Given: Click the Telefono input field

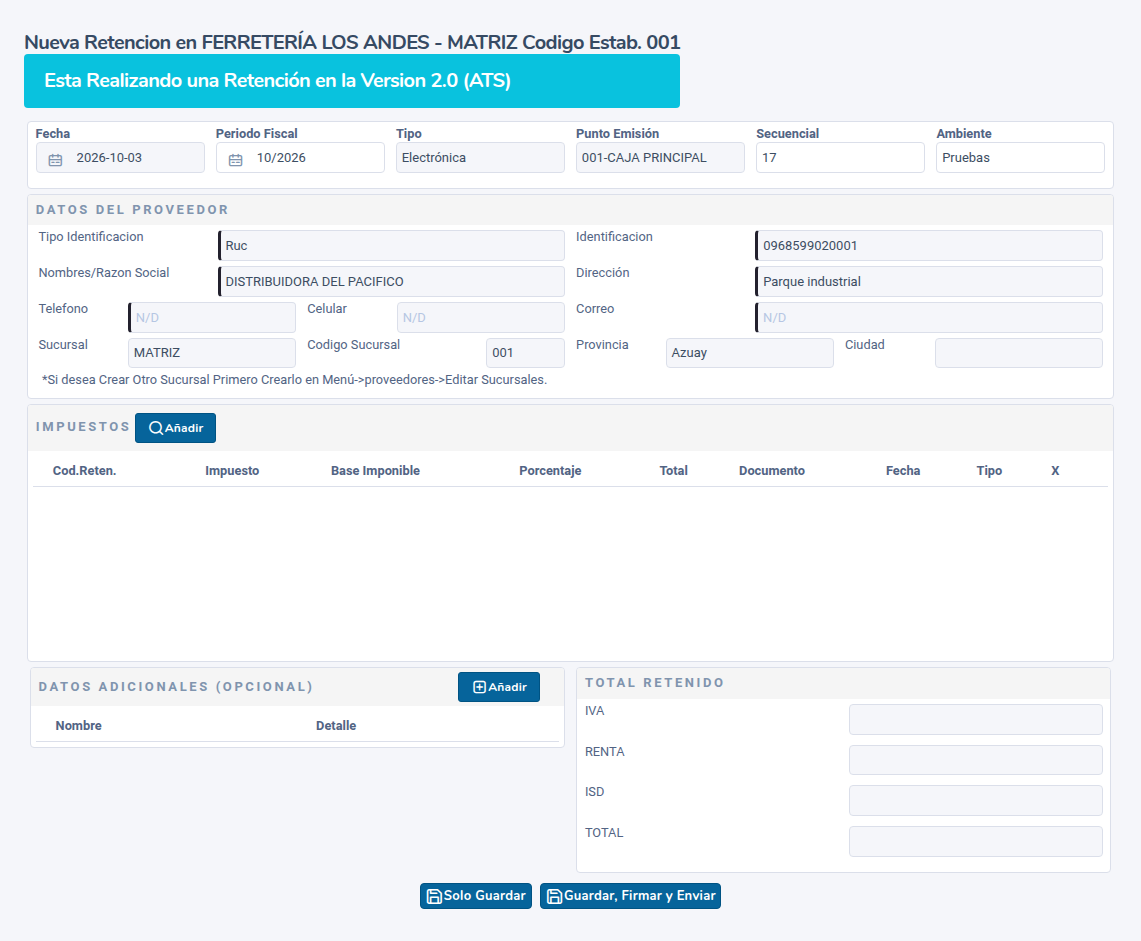Looking at the screenshot, I should click(x=212, y=317).
